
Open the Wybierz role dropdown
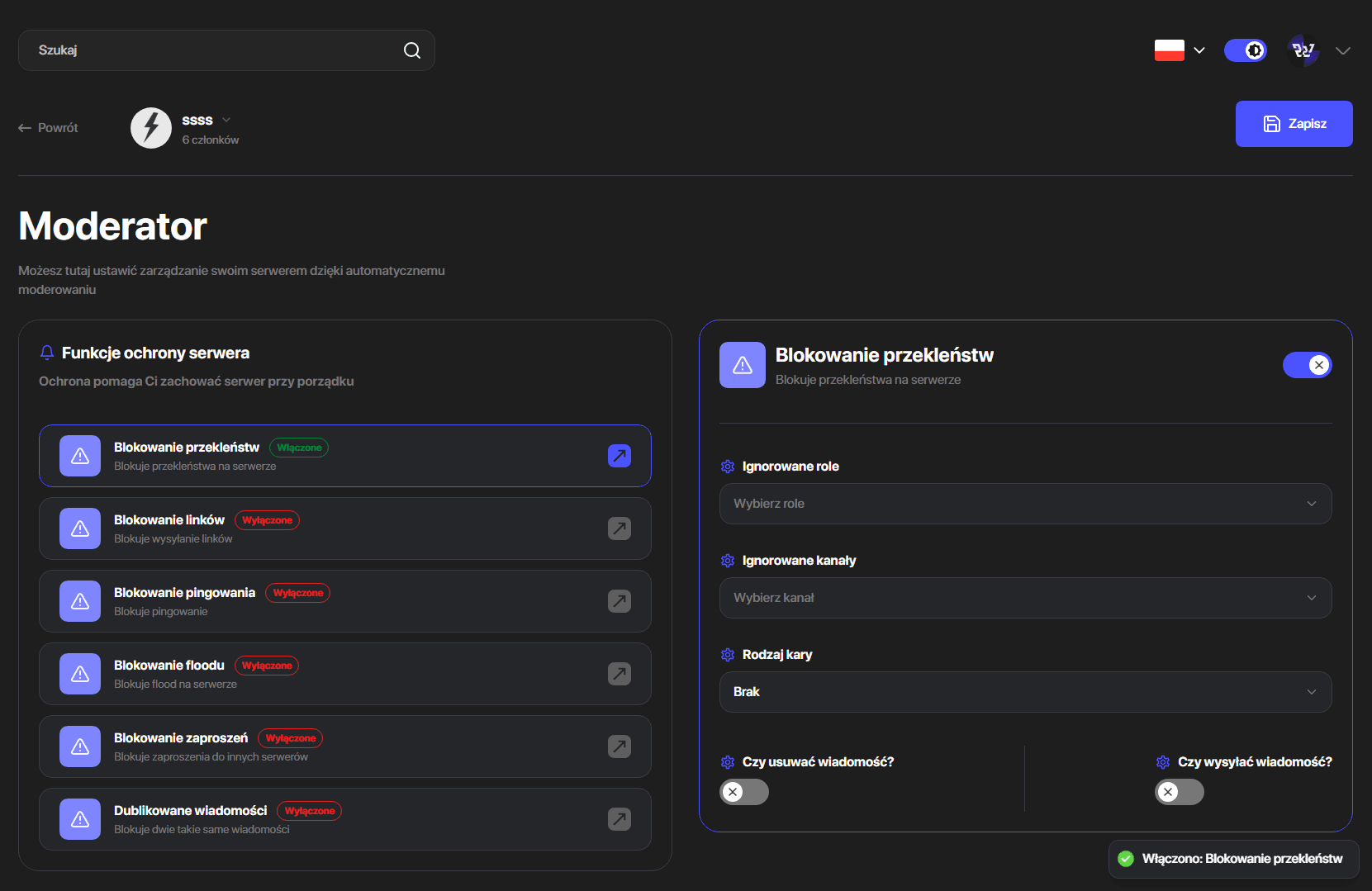click(1026, 504)
